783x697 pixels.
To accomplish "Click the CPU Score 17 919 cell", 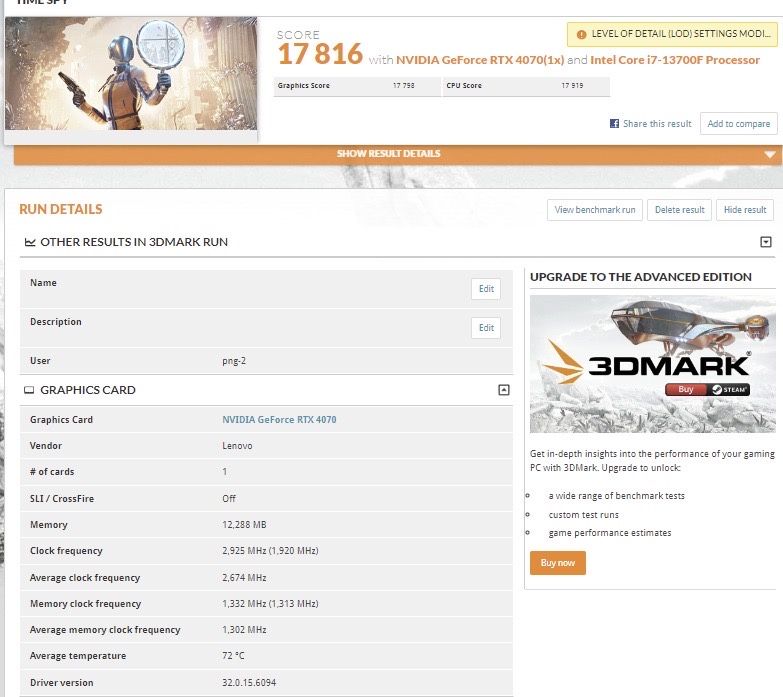I will (526, 86).
